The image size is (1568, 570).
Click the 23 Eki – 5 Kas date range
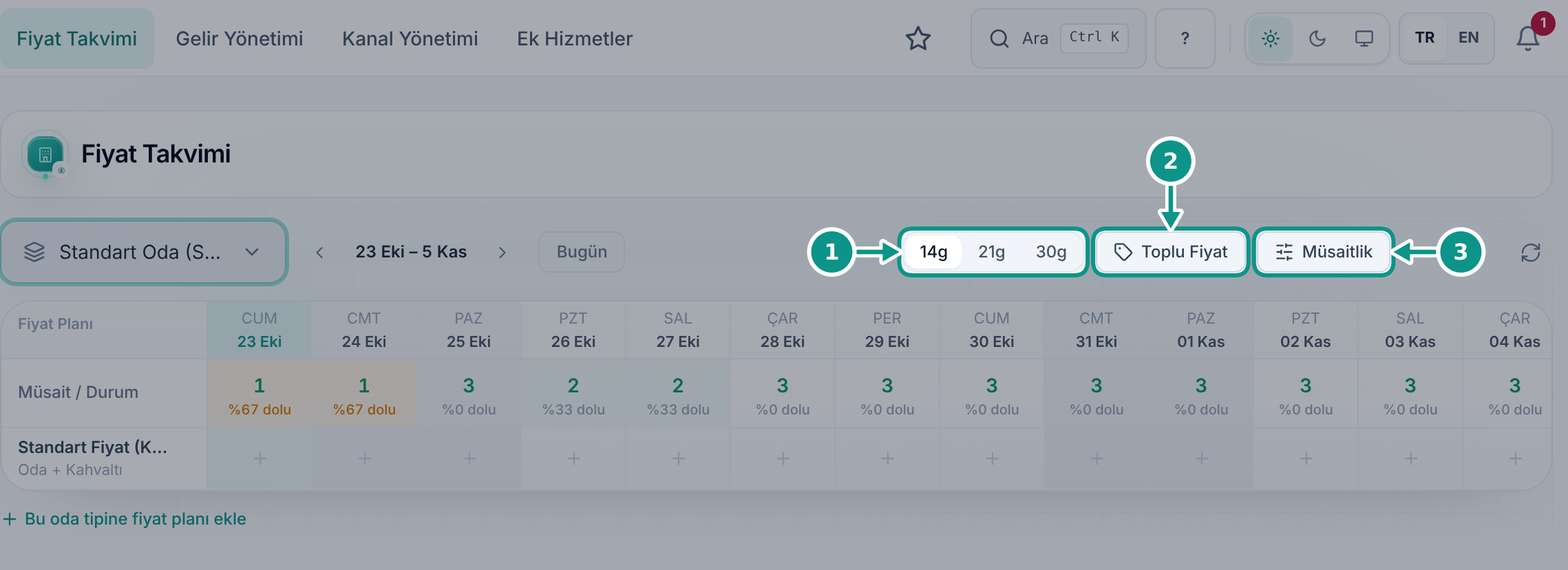(411, 252)
